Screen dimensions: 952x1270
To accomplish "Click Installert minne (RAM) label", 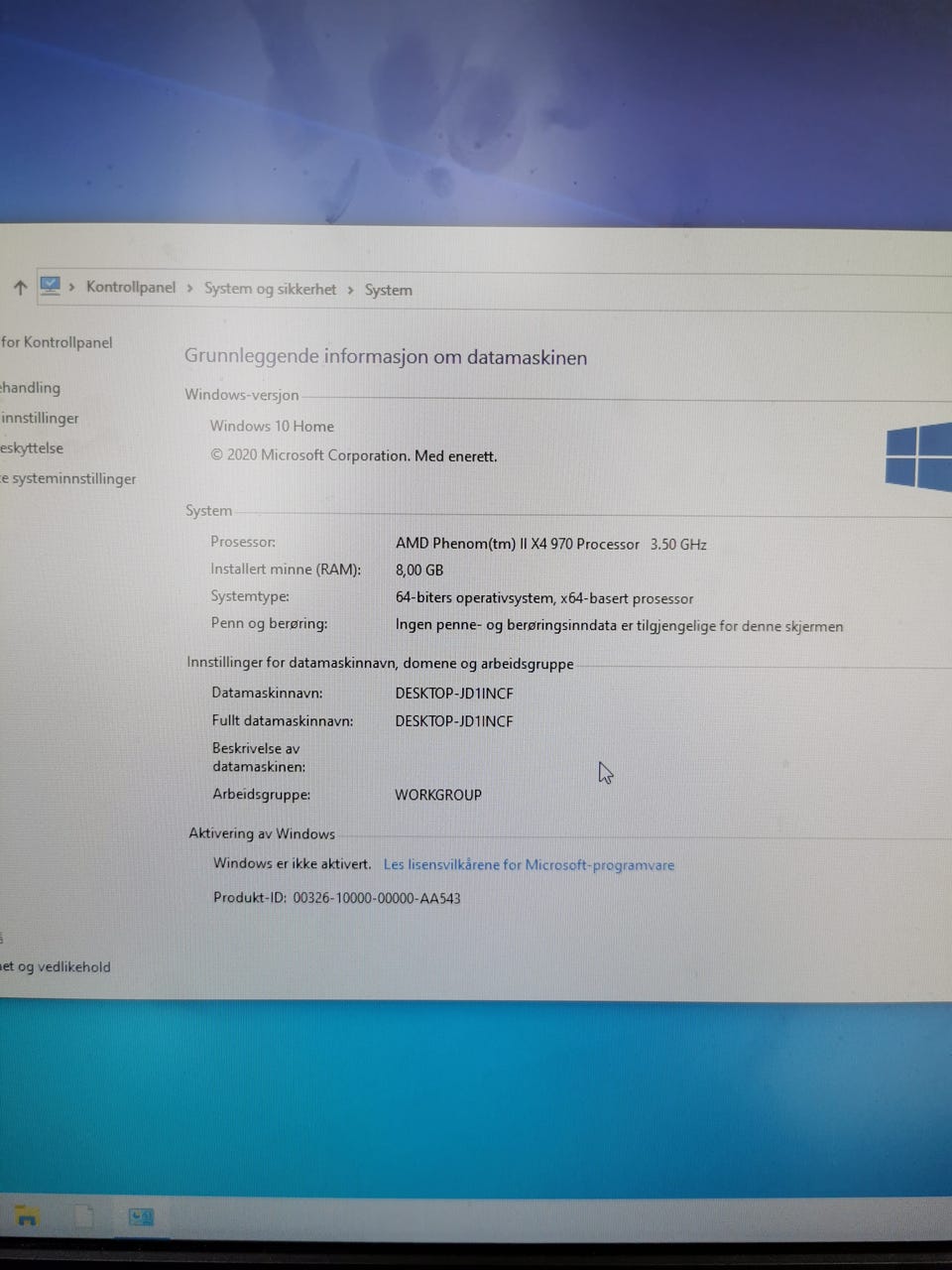I will [286, 570].
